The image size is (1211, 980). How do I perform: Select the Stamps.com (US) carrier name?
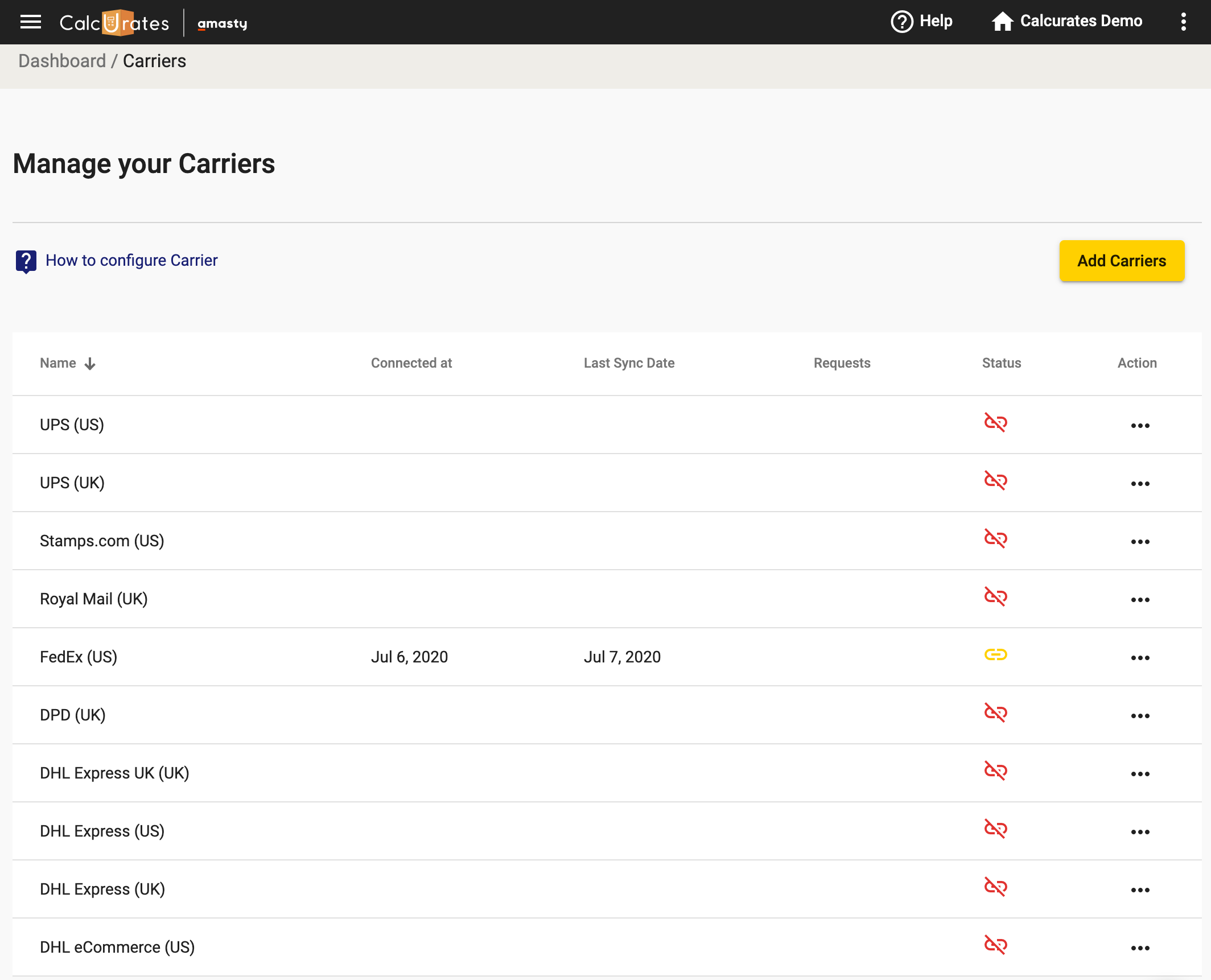(102, 541)
